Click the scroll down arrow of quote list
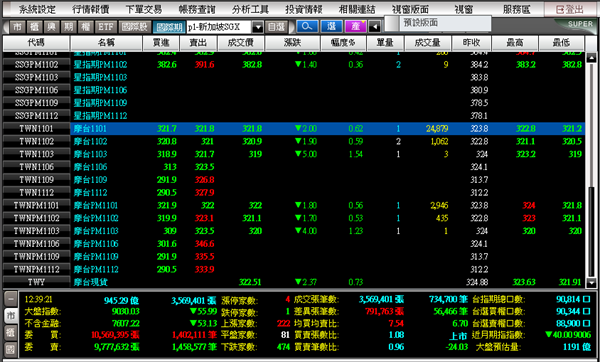Image resolution: width=600 pixels, height=362 pixels. pyautogui.click(x=591, y=283)
